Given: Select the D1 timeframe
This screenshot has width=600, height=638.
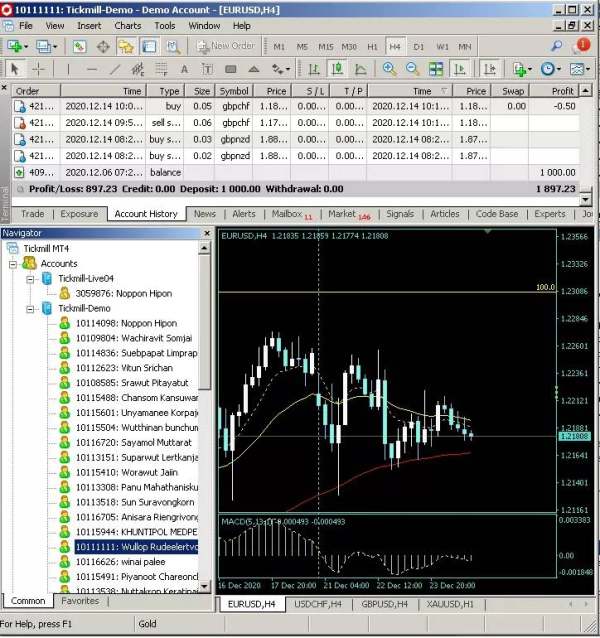Looking at the screenshot, I should pyautogui.click(x=419, y=47).
